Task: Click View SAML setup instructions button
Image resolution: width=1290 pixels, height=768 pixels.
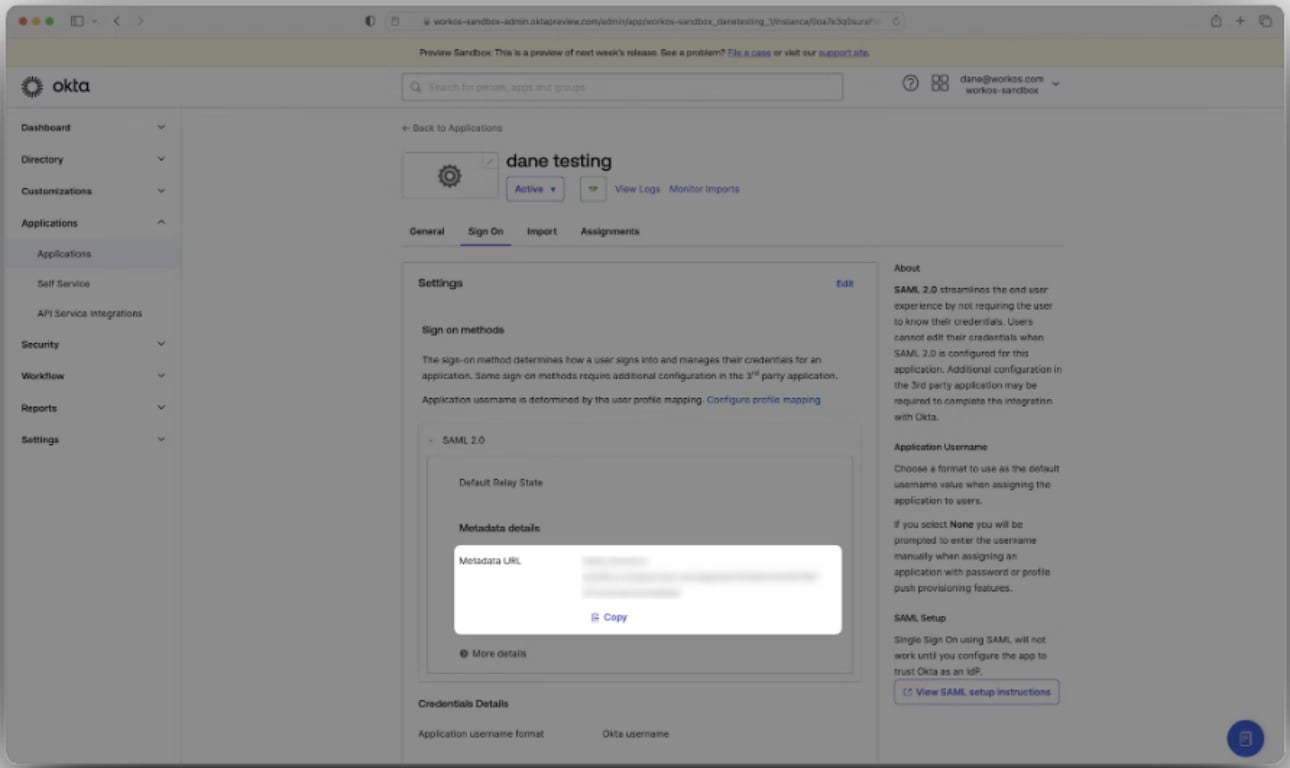Action: [x=976, y=692]
